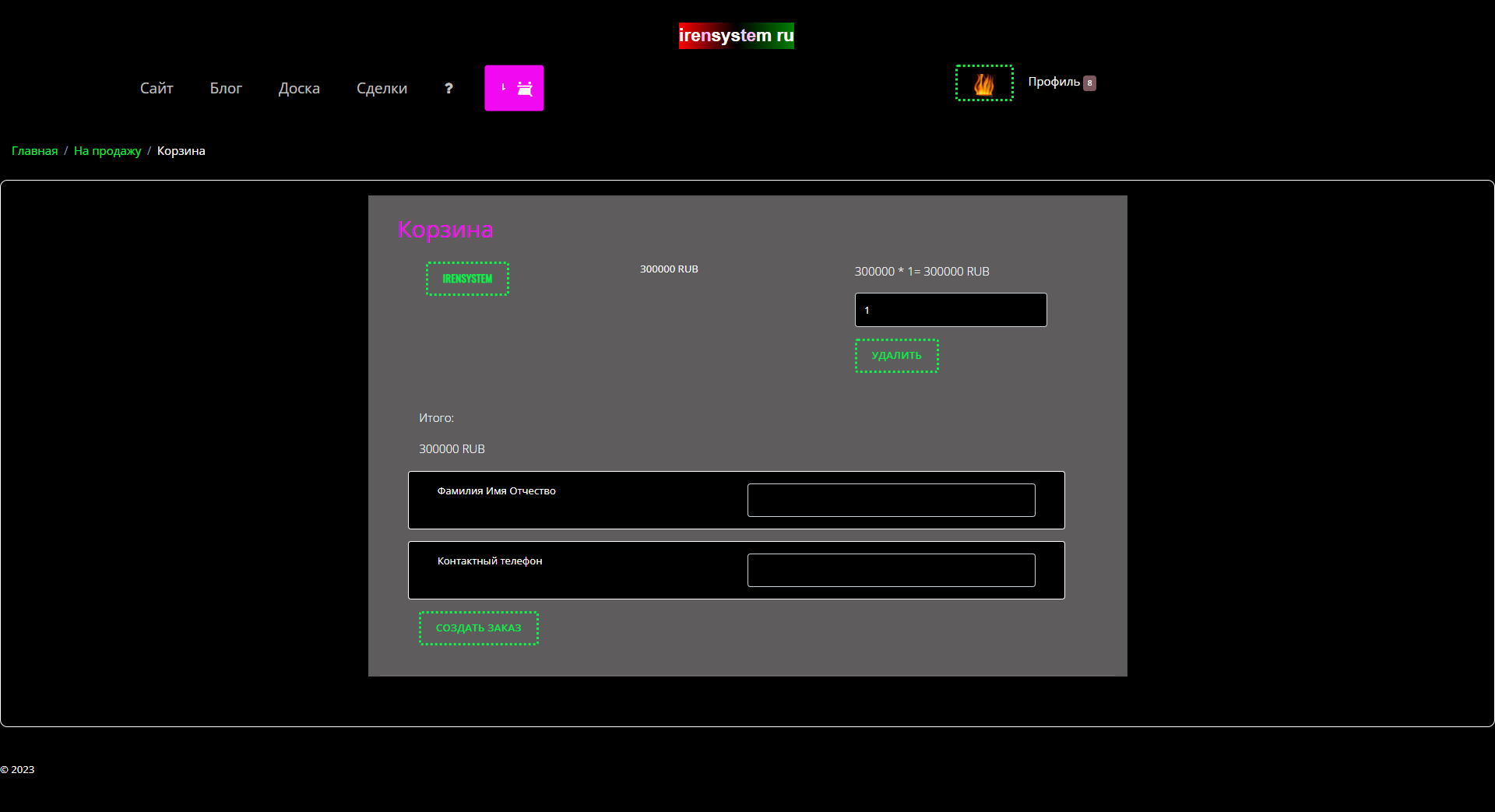Open the Профиль link
1495x812 pixels.
(x=1054, y=83)
